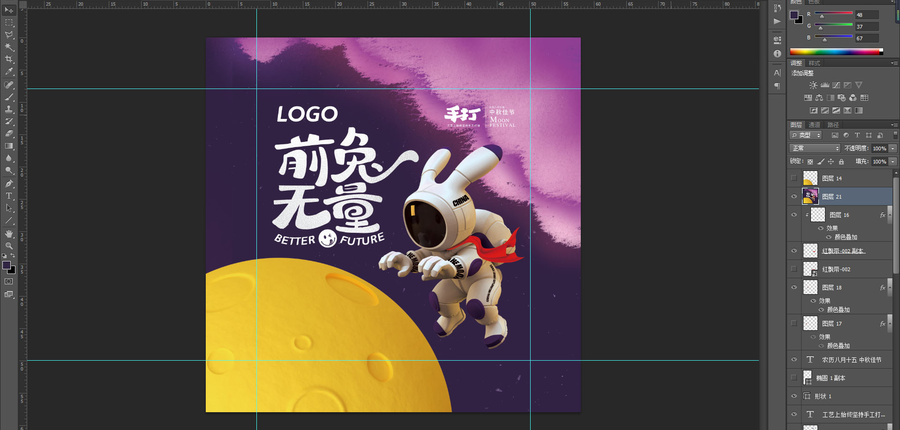
Task: Select the Polygonal Lasso tool
Action: click(9, 34)
